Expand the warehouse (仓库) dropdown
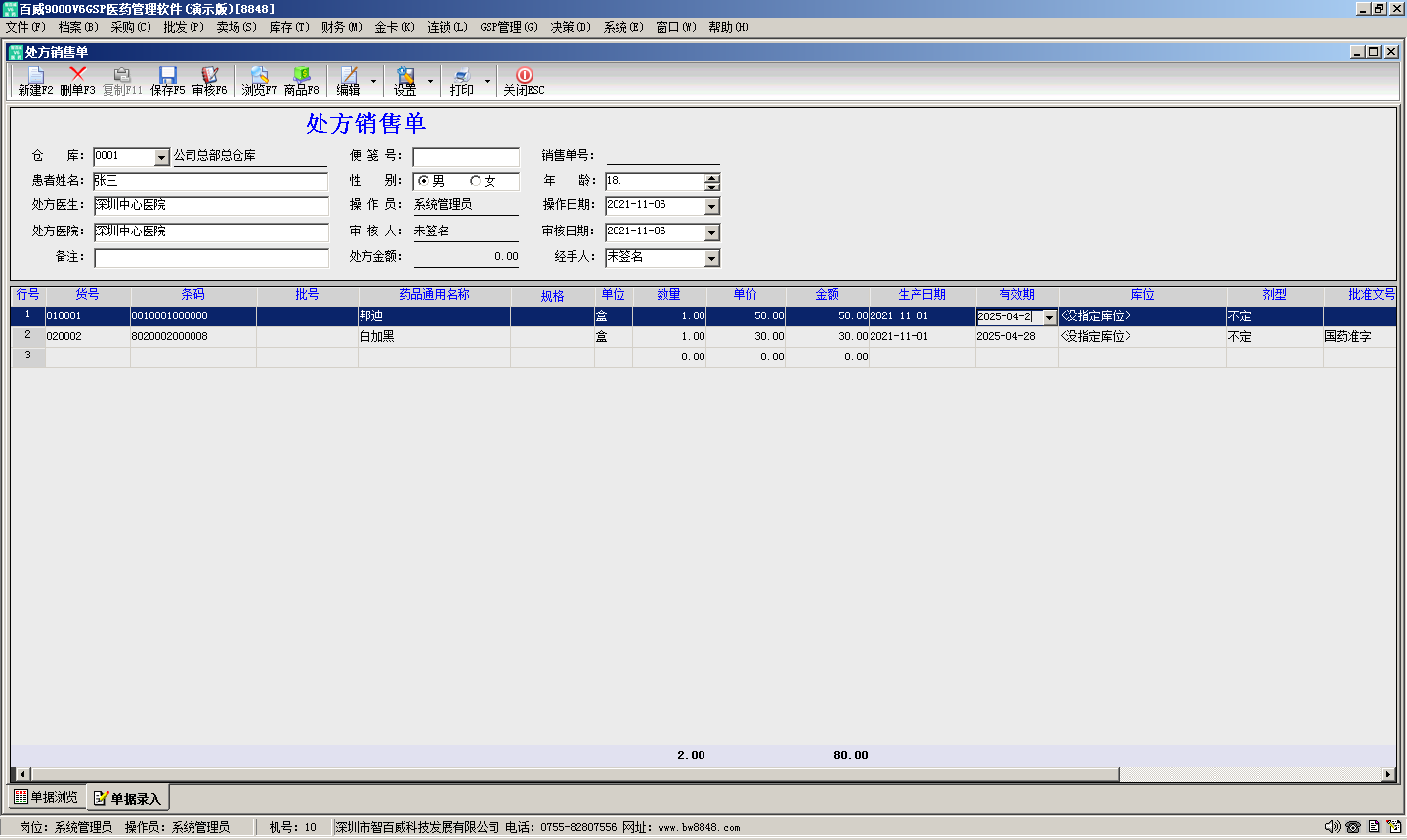1407x840 pixels. click(x=162, y=158)
